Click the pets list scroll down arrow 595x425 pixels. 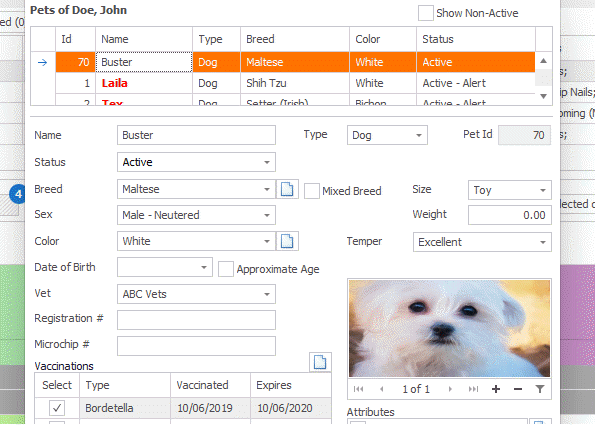click(x=543, y=96)
